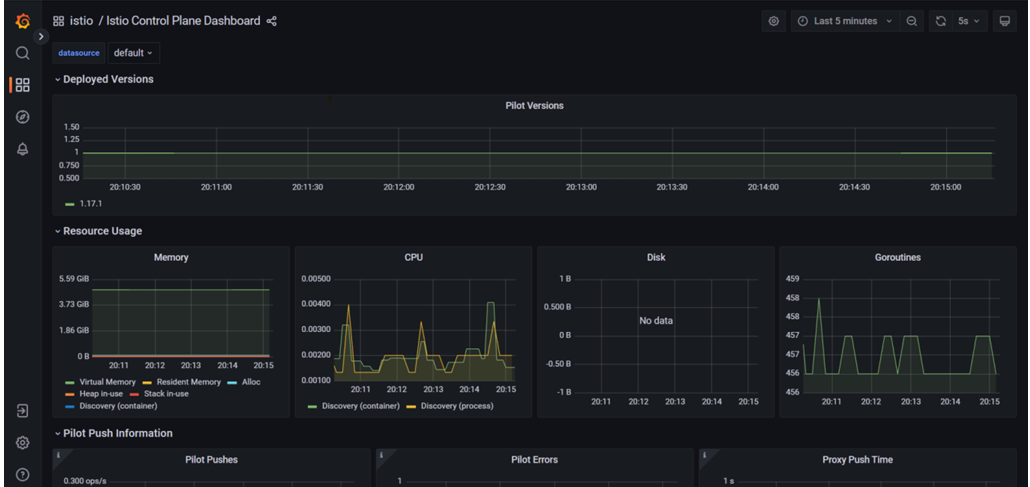Open the 5s refresh interval dropdown
Image resolution: width=1030 pixels, height=487 pixels.
click(969, 21)
